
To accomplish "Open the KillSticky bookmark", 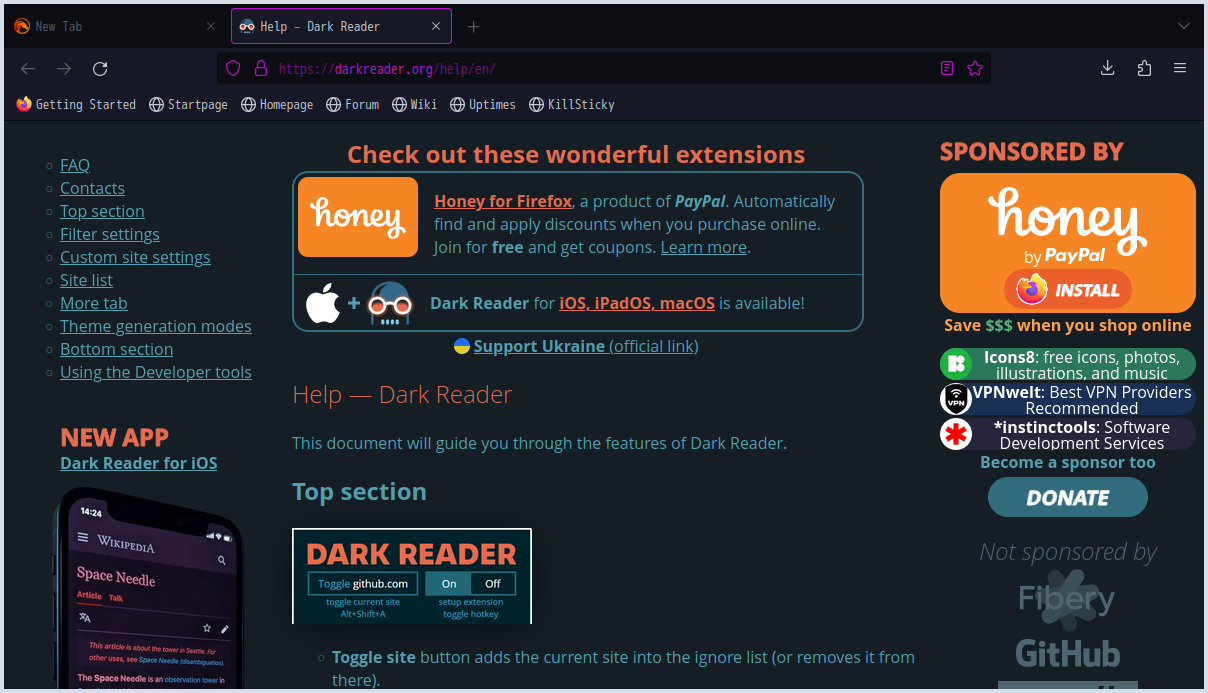I will (572, 104).
